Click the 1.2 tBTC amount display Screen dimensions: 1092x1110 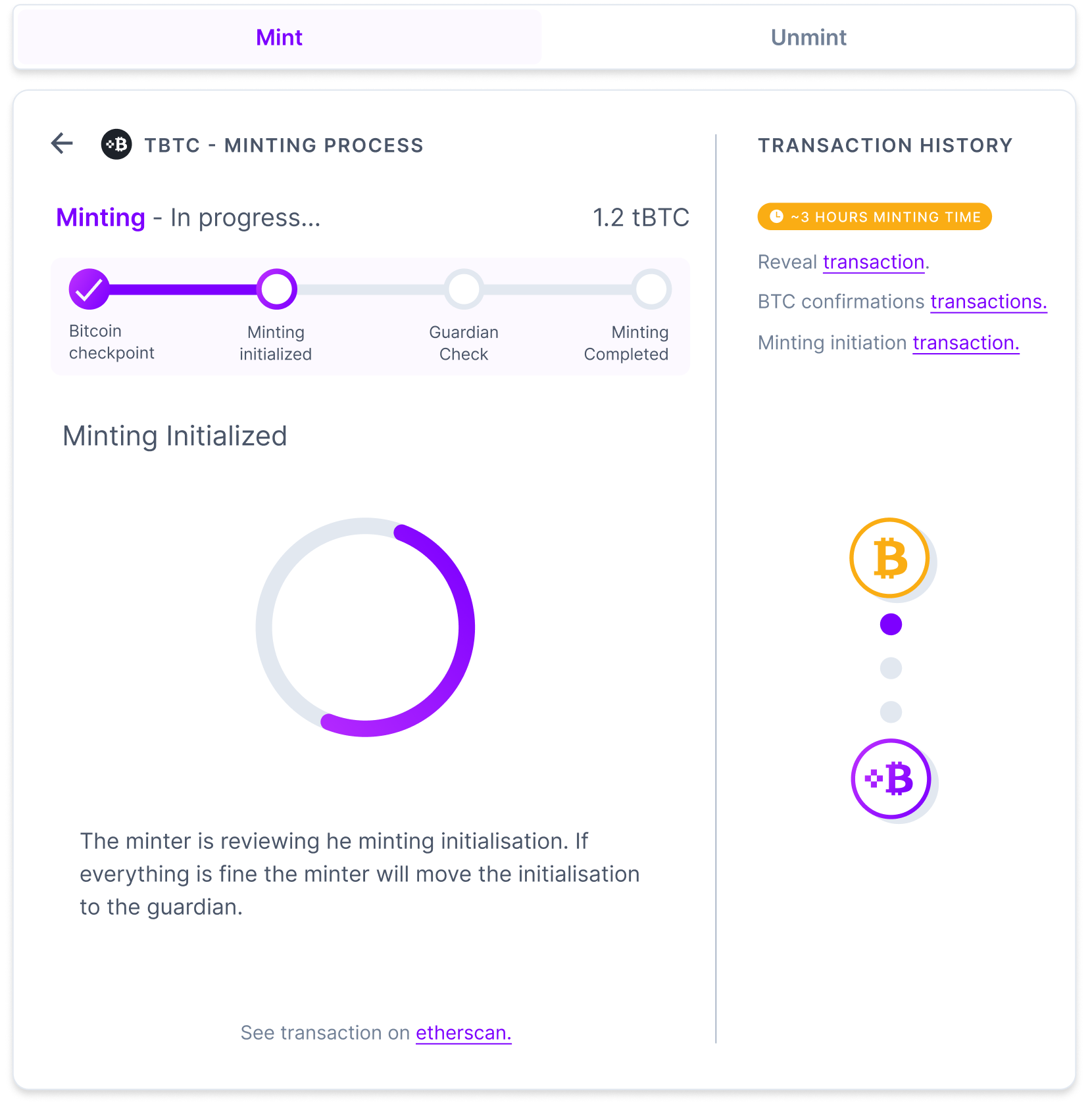[641, 216]
